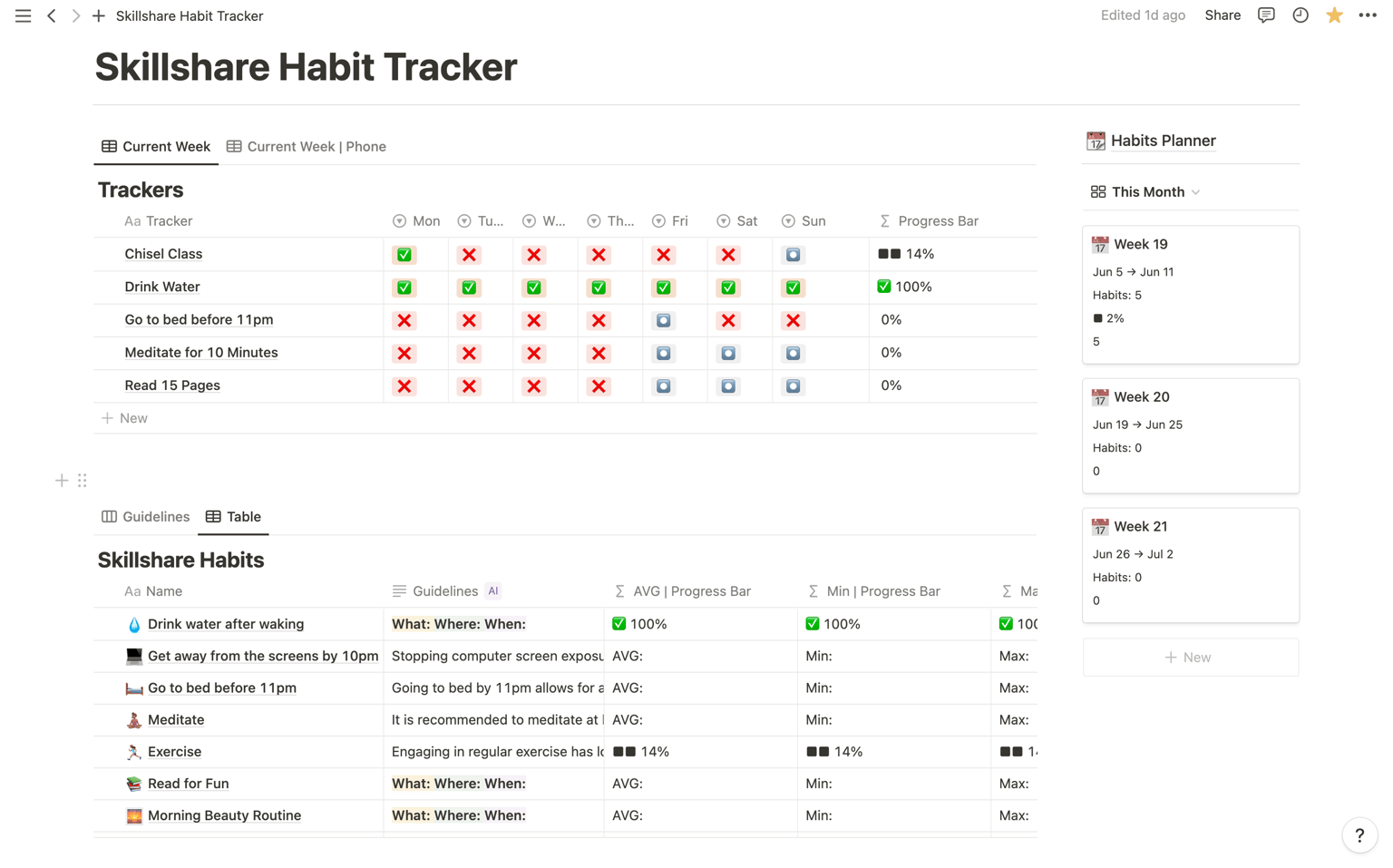Screen dimensions: 1393x868
Task: Open the Week 19 card
Action: point(1190,295)
